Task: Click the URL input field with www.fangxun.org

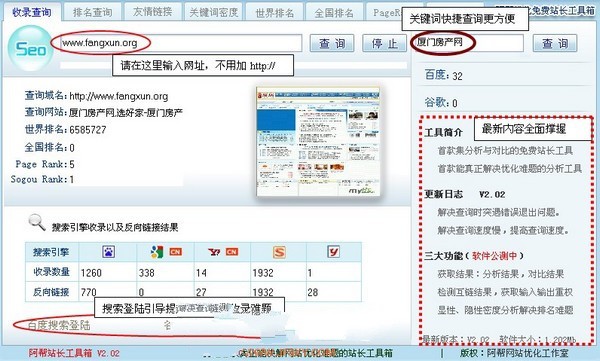Action: pyautogui.click(x=181, y=43)
